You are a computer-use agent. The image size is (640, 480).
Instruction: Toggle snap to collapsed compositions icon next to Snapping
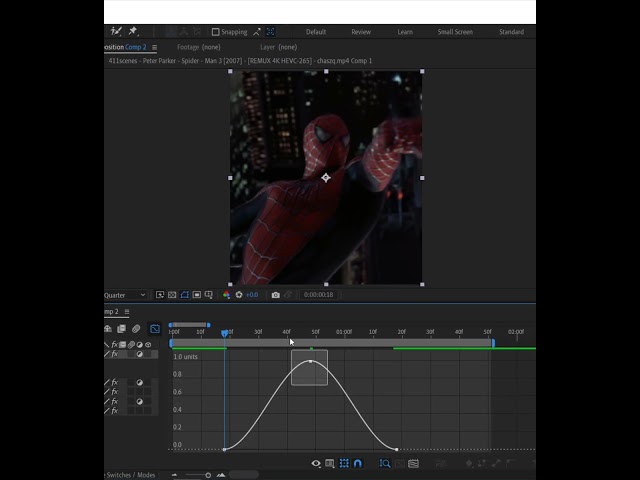[x=257, y=32]
